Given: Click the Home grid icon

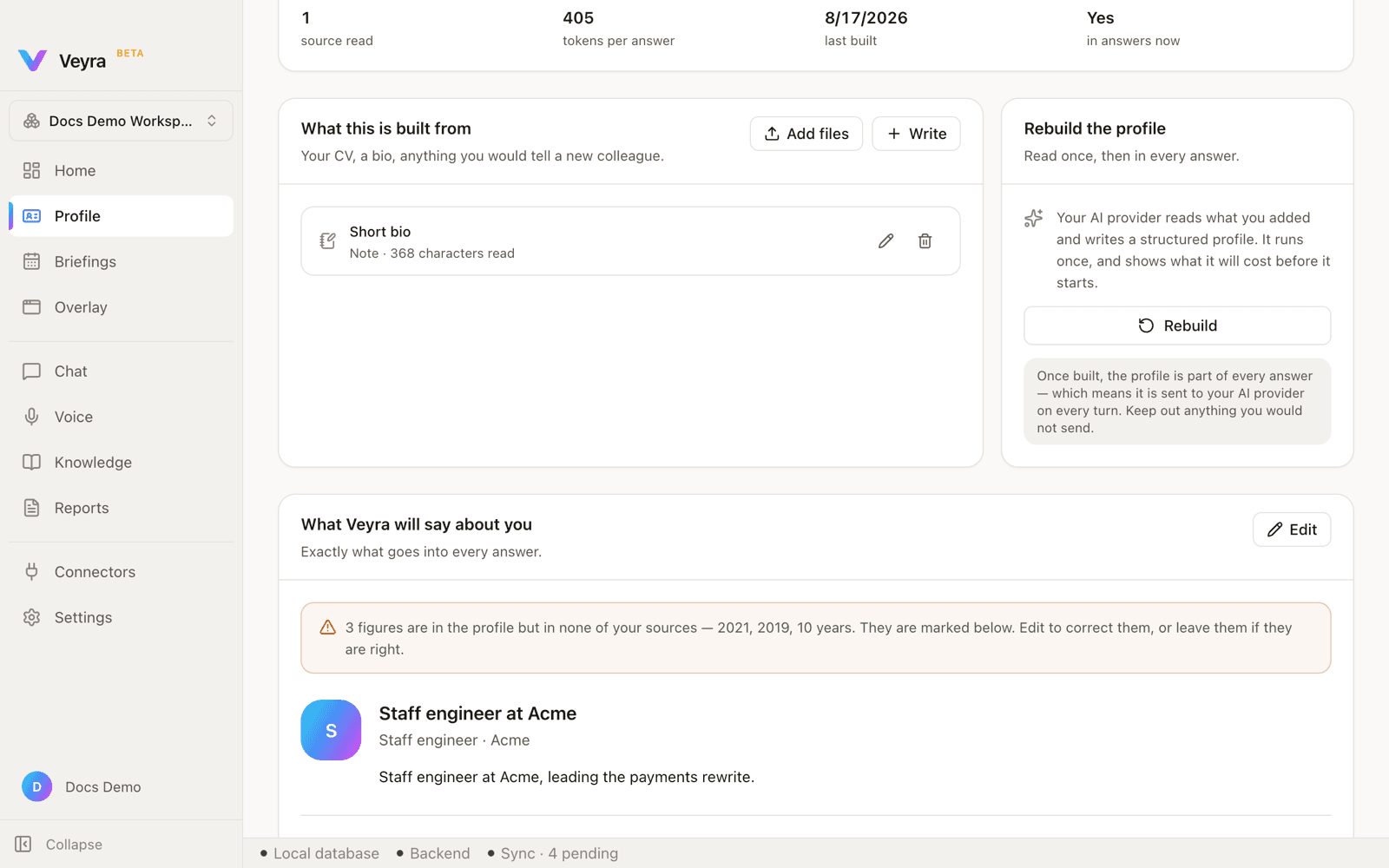Looking at the screenshot, I should click(x=32, y=171).
